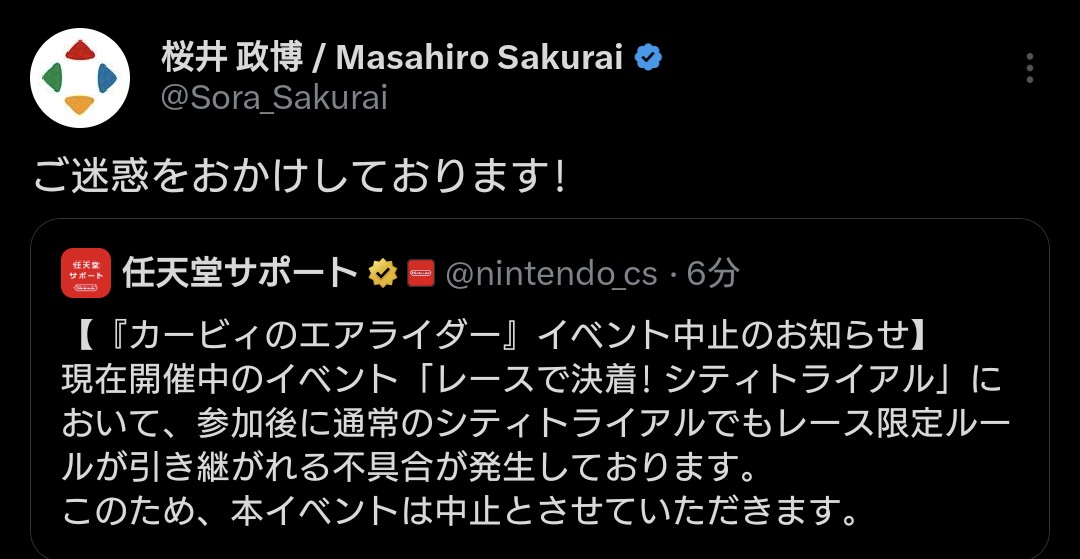This screenshot has height=559, width=1080.
Task: Click the final line このため、本イベントは中止とさせていただきます。
Action: (x=460, y=512)
